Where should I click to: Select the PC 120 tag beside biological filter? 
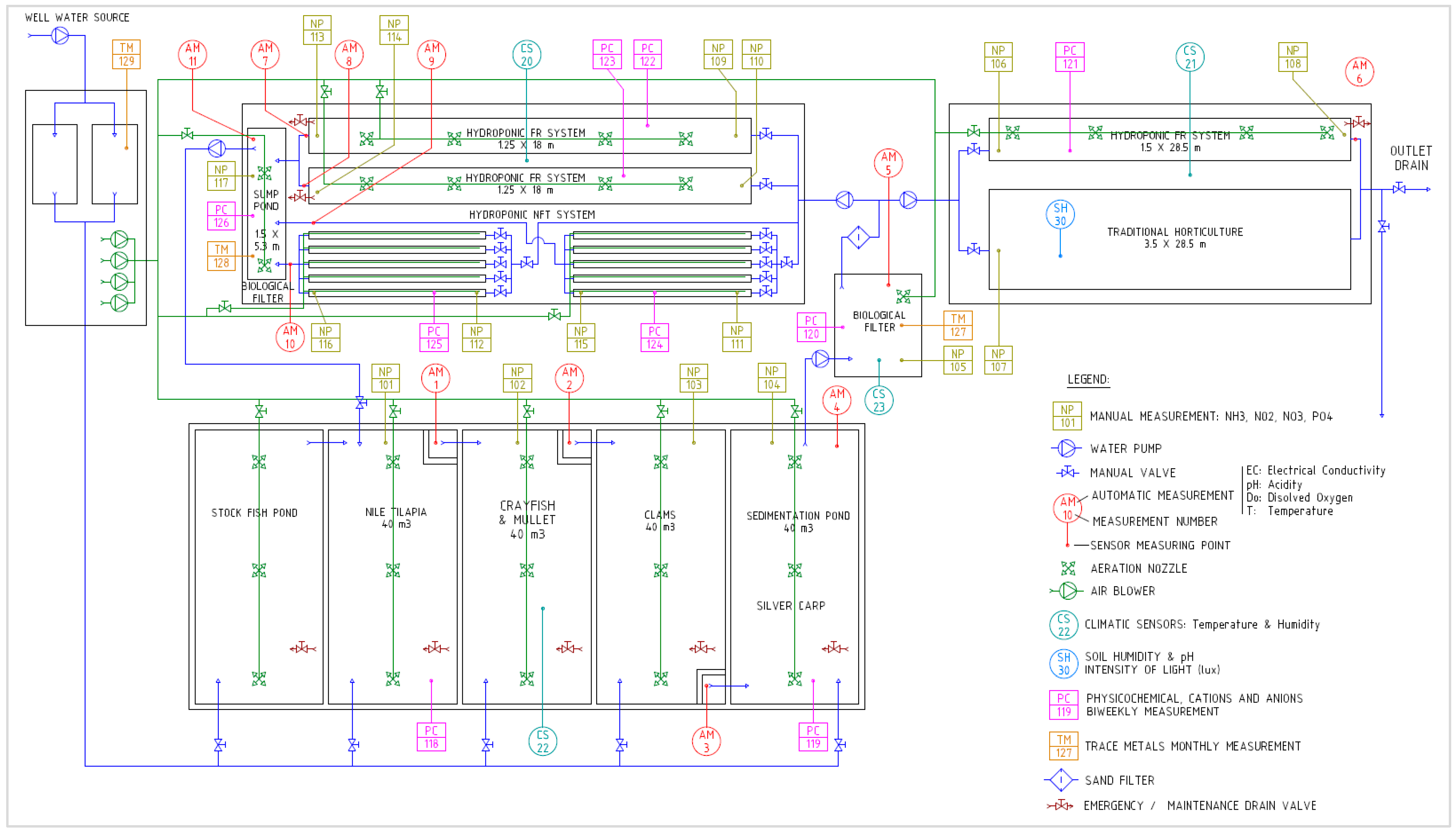811,327
